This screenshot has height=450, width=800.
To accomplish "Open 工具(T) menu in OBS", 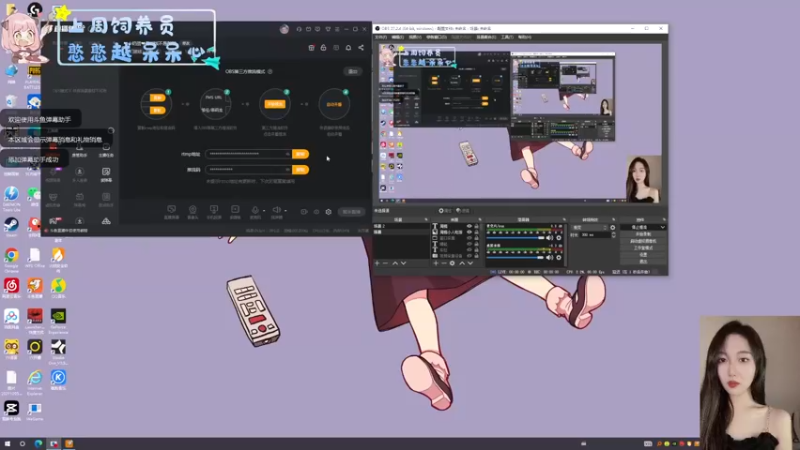I will (x=507, y=37).
